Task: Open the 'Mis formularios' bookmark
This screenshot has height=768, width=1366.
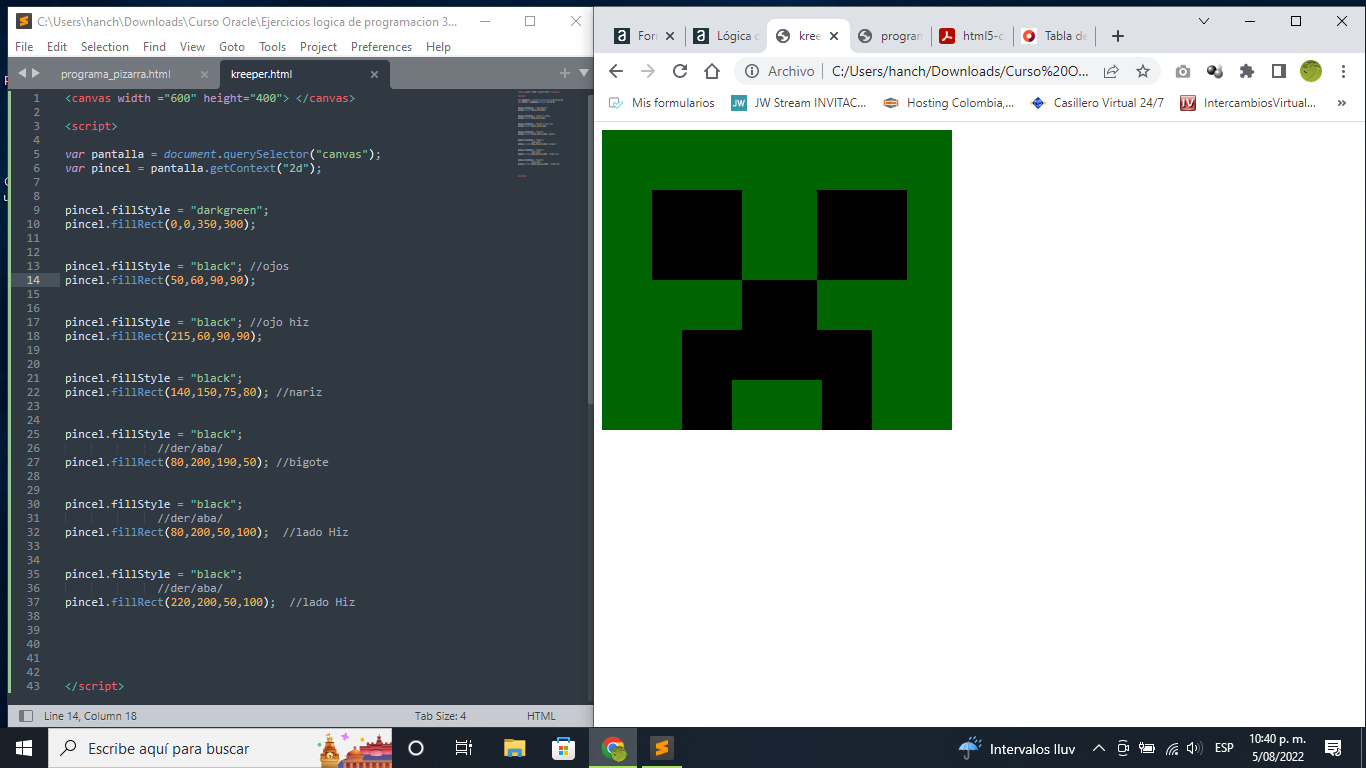Action: 661,103
